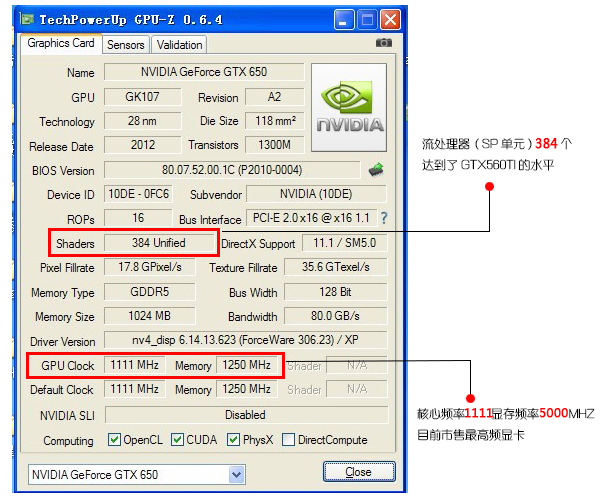Toggle the PhysX checkbox
Viewport: 600px width, 500px height.
pos(233,440)
